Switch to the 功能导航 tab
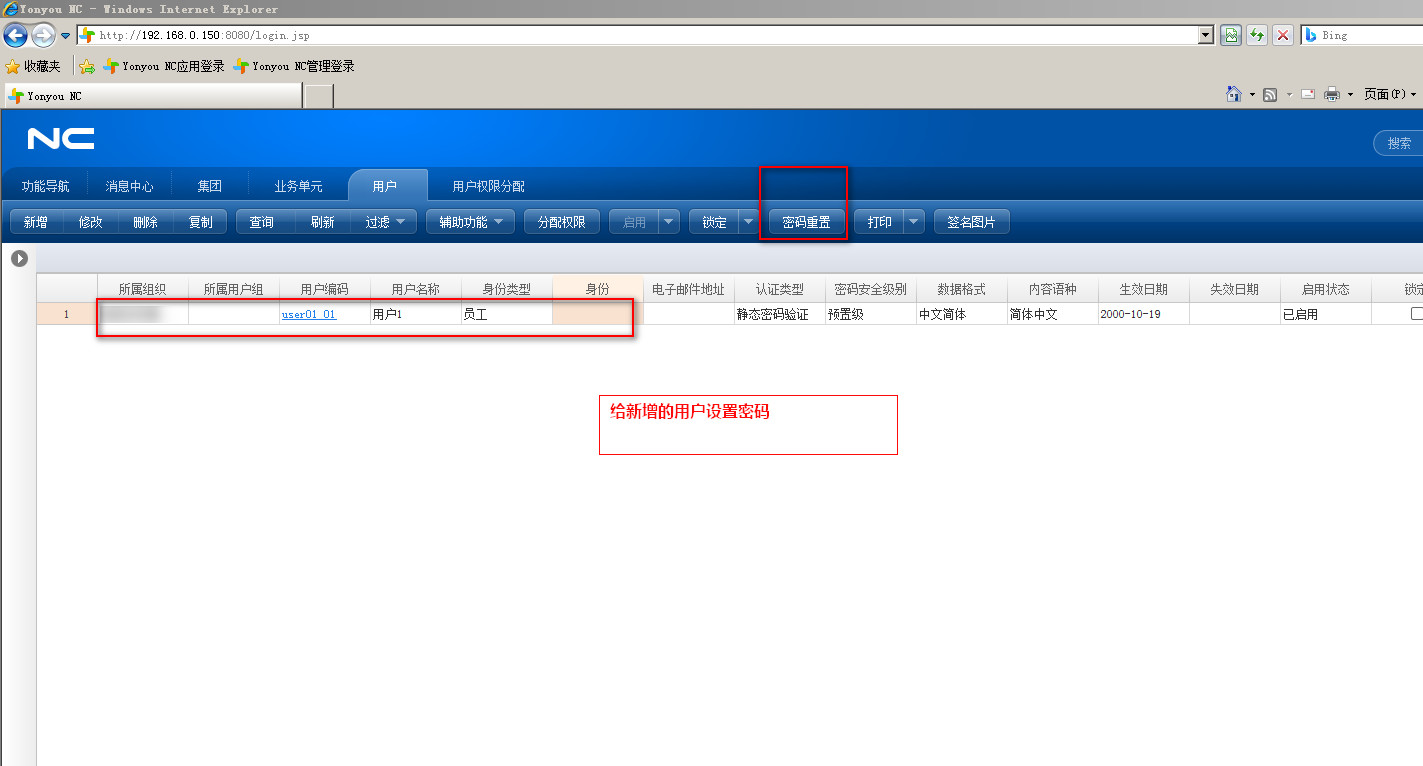Image resolution: width=1423 pixels, height=766 pixels. click(x=45, y=186)
